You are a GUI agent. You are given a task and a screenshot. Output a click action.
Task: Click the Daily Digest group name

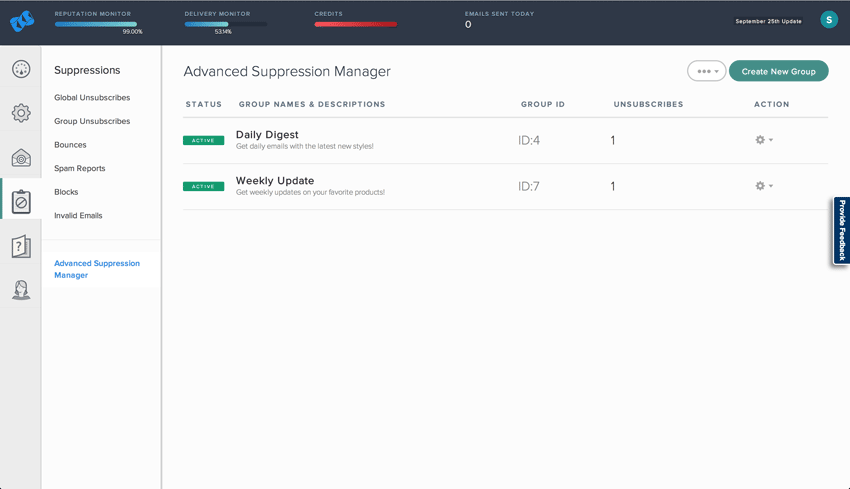(267, 134)
